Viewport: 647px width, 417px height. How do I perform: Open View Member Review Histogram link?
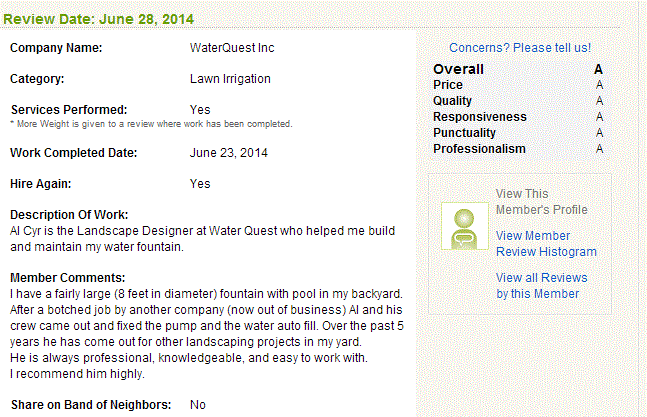(x=546, y=244)
